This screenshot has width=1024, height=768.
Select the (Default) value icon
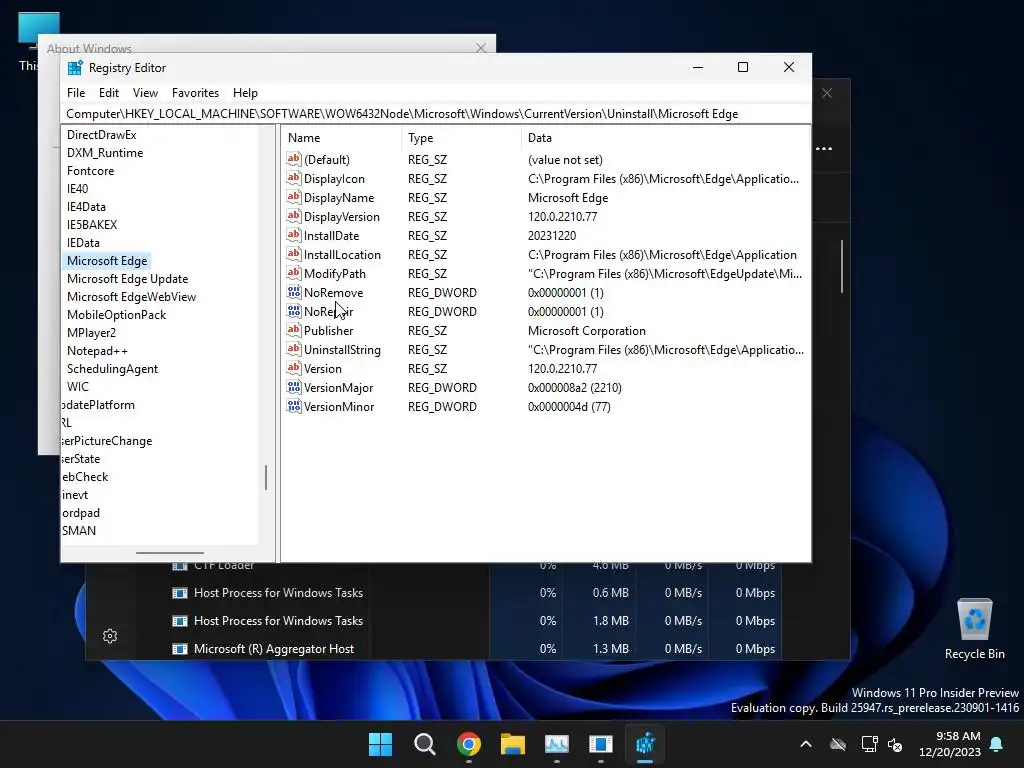294,159
